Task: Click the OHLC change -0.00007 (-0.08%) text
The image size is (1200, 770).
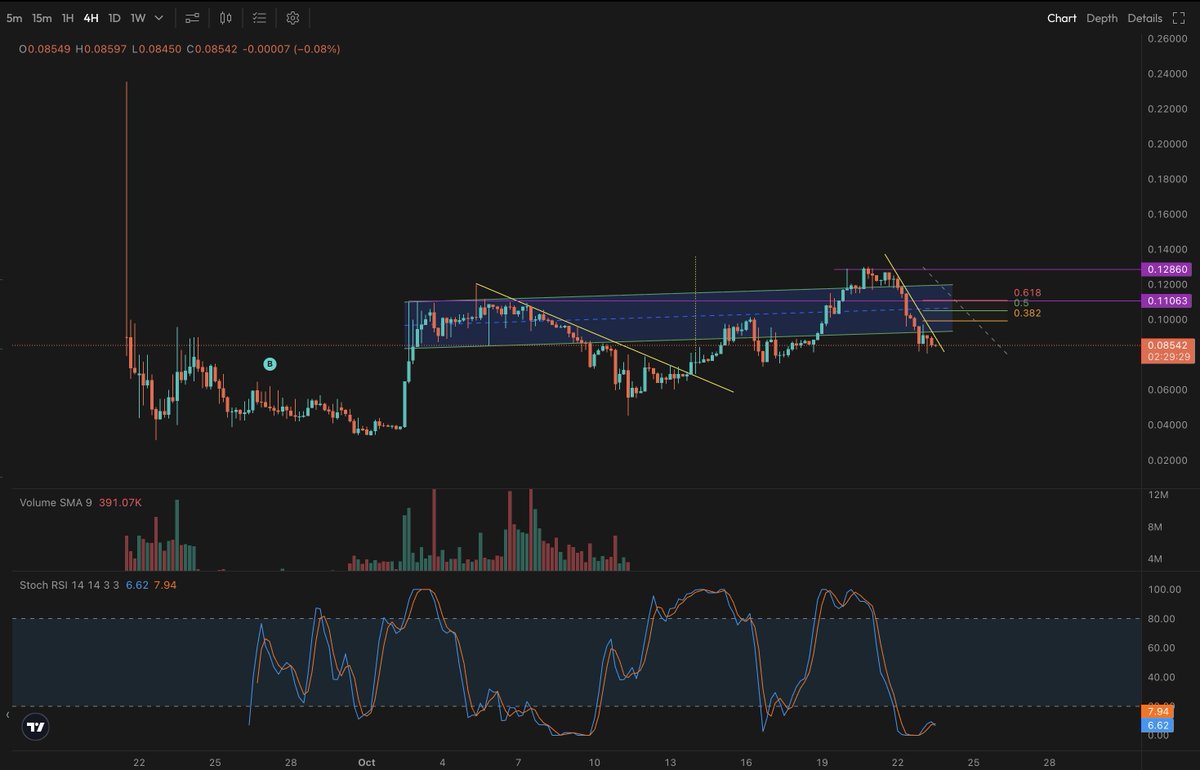Action: 292,48
